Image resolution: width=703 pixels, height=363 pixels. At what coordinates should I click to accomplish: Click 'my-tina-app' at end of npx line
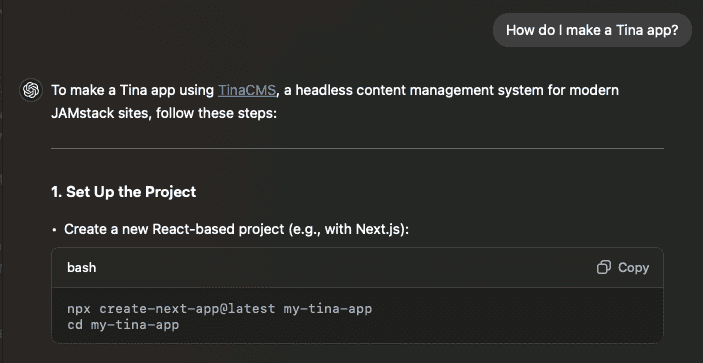[x=328, y=309]
